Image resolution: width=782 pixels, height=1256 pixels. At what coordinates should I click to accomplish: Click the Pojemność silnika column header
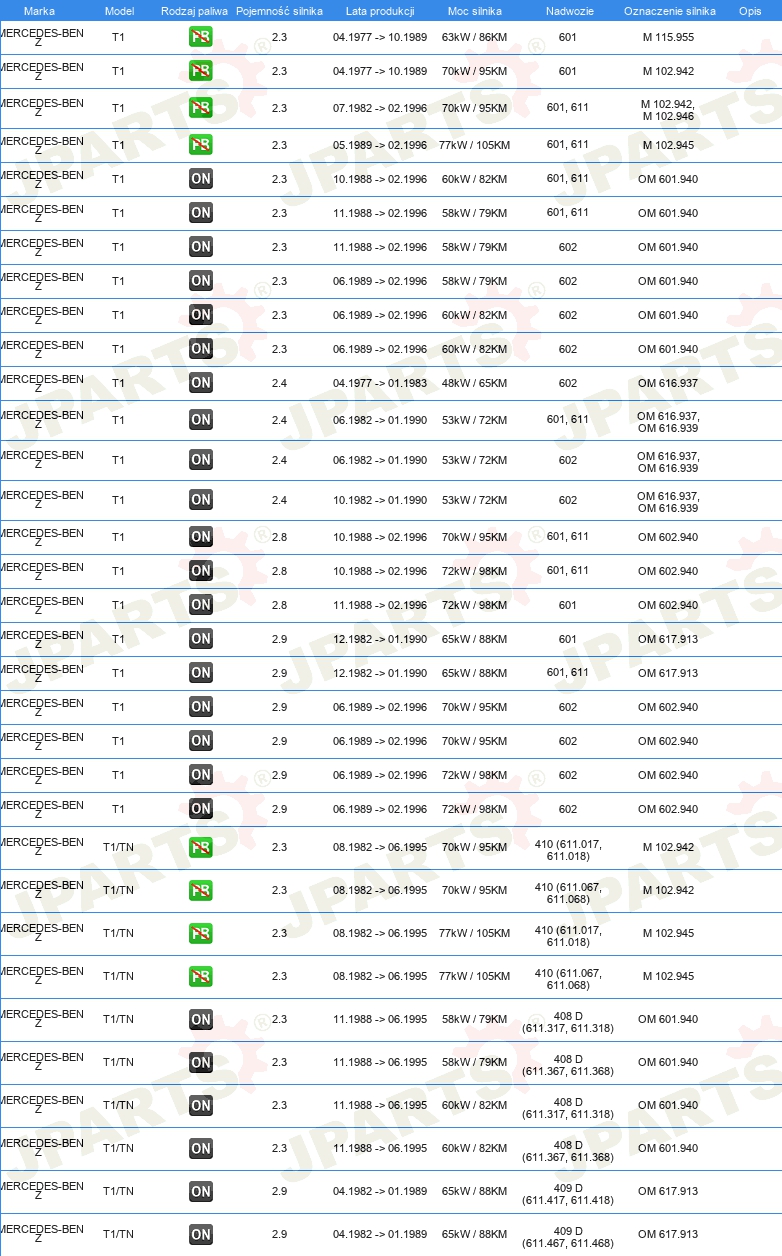[x=279, y=10]
